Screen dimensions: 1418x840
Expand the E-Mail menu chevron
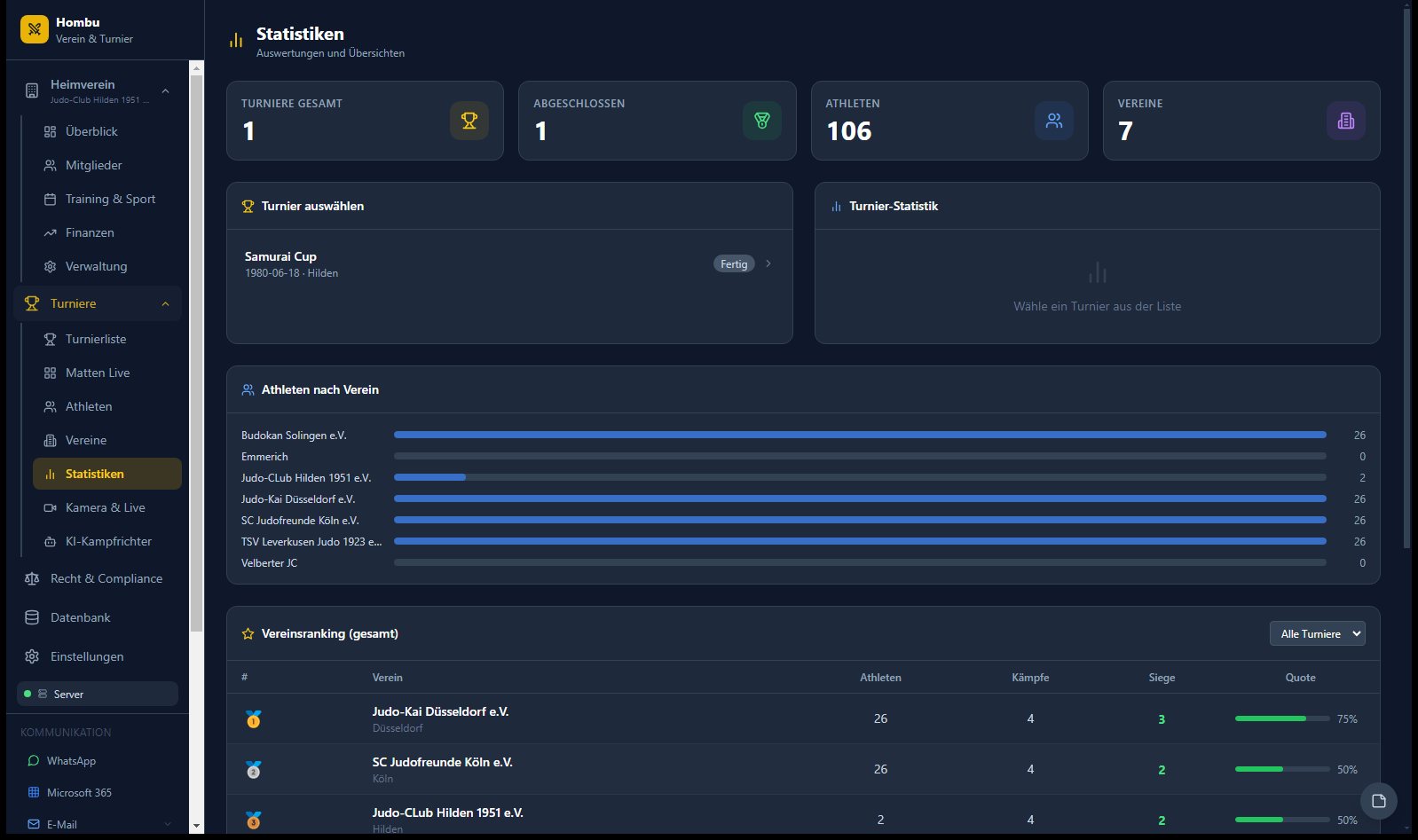[x=168, y=824]
